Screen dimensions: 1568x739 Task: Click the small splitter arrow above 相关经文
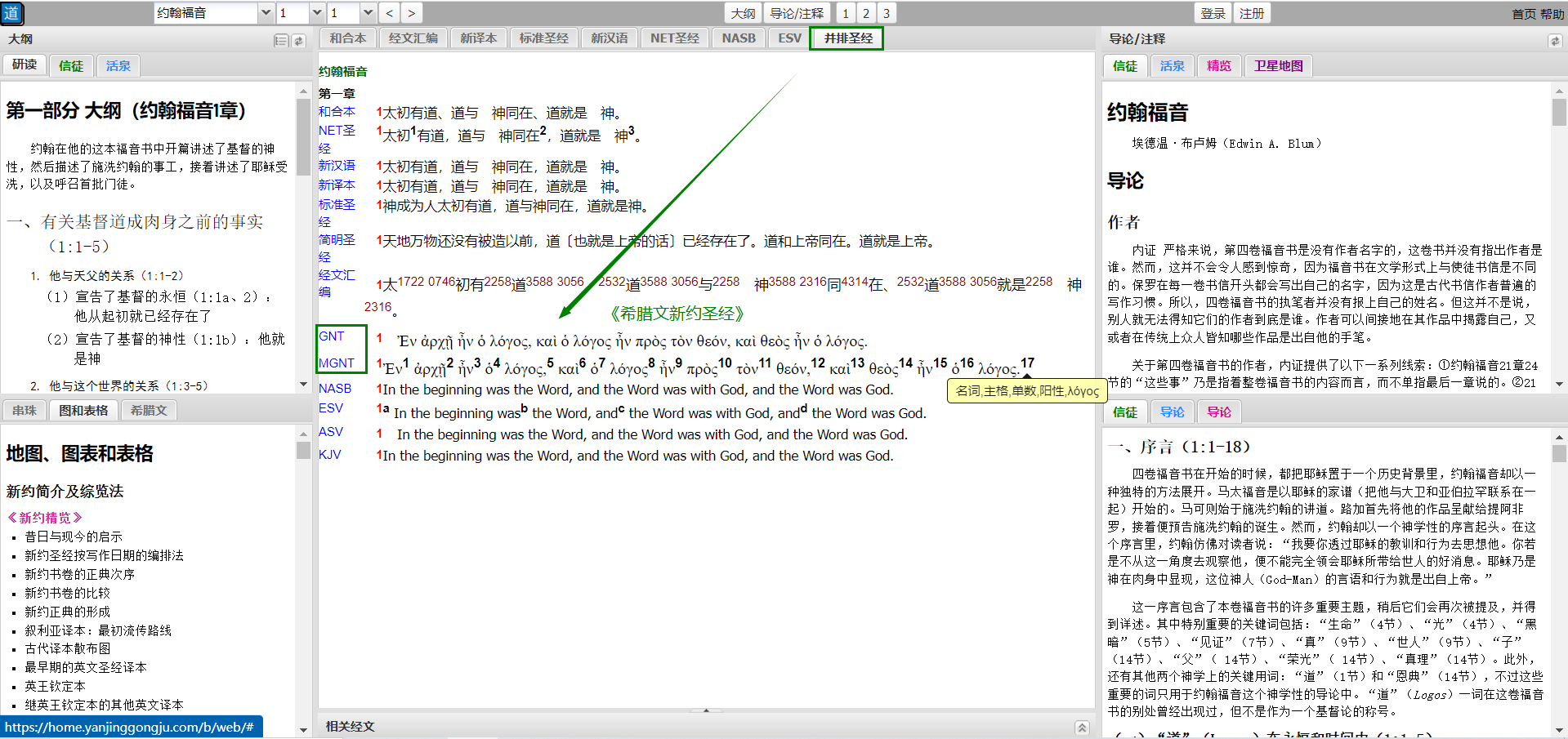(706, 710)
